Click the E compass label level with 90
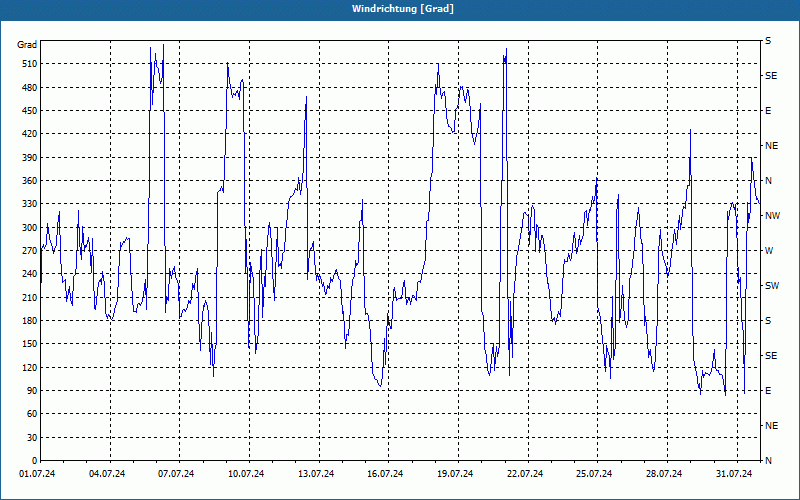 point(768,391)
